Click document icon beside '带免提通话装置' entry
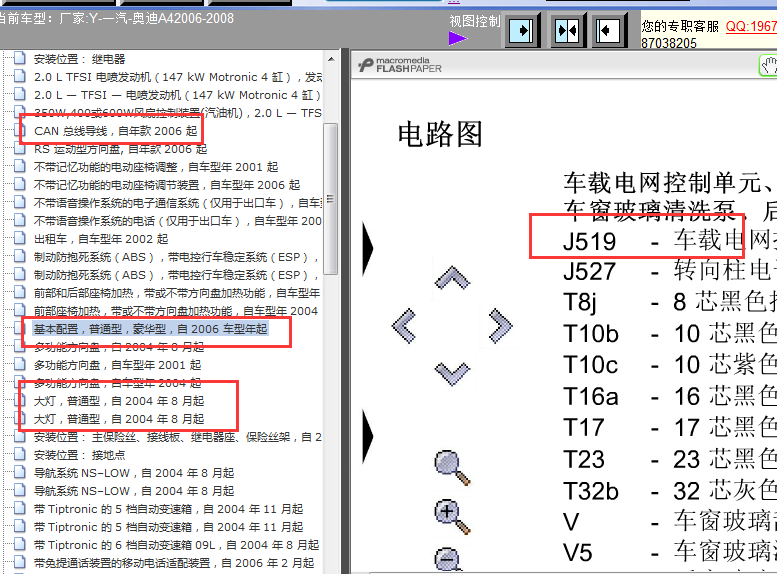 coord(19,562)
